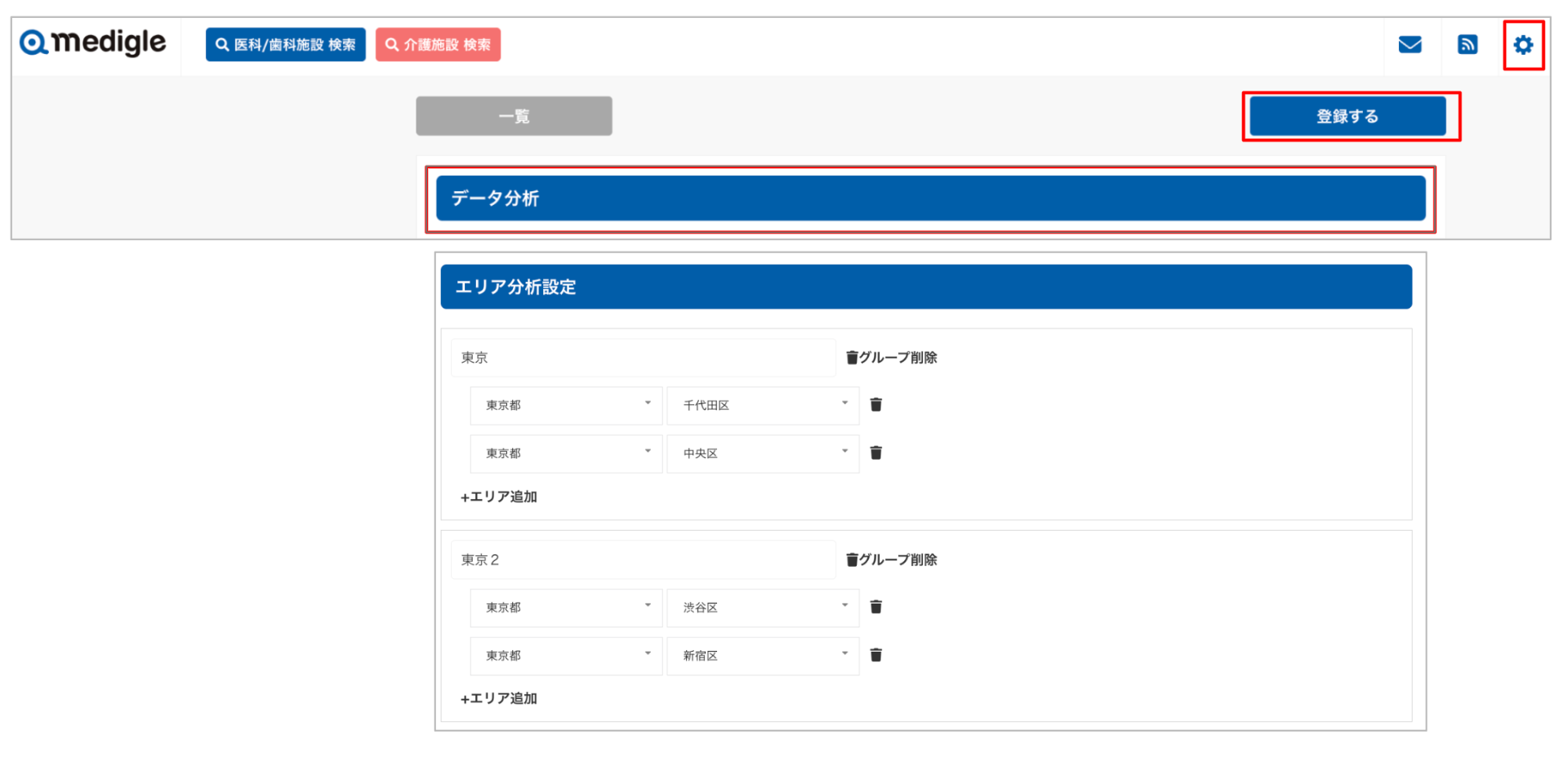Viewport: 1568px width, 766px height.
Task: Click the 一覧 list button
Action: coord(513,116)
